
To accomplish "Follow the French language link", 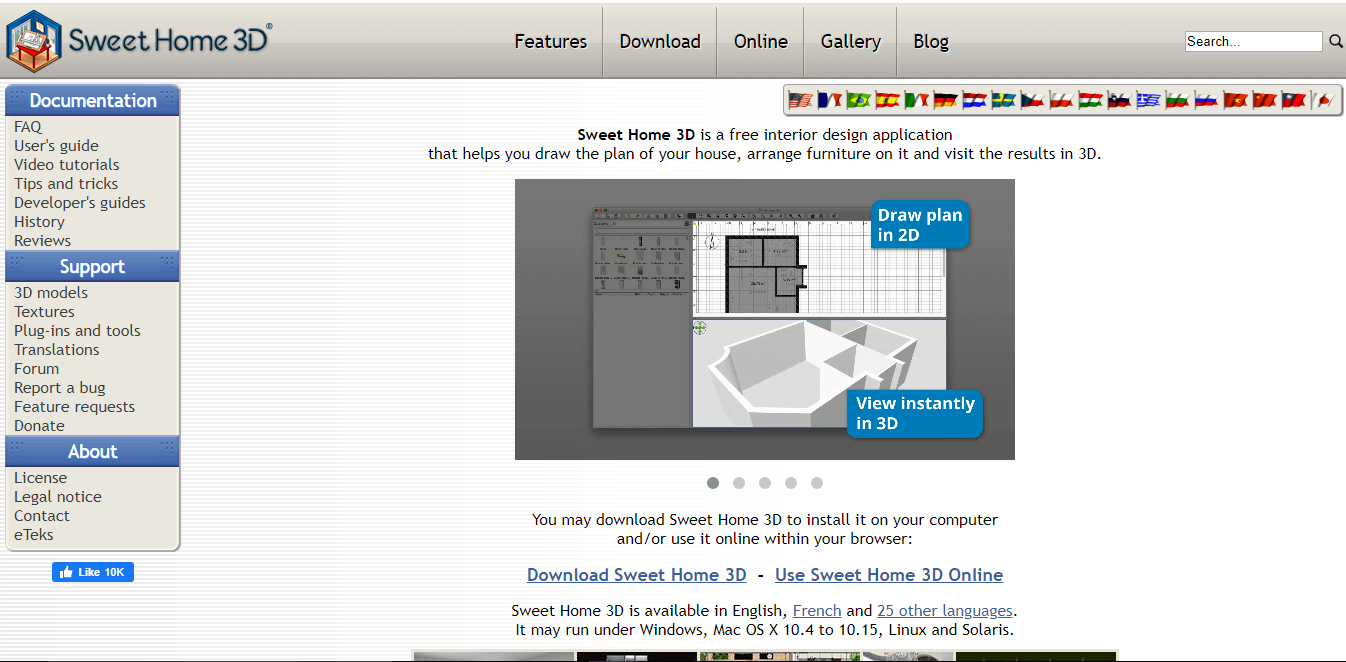I will click(x=817, y=610).
